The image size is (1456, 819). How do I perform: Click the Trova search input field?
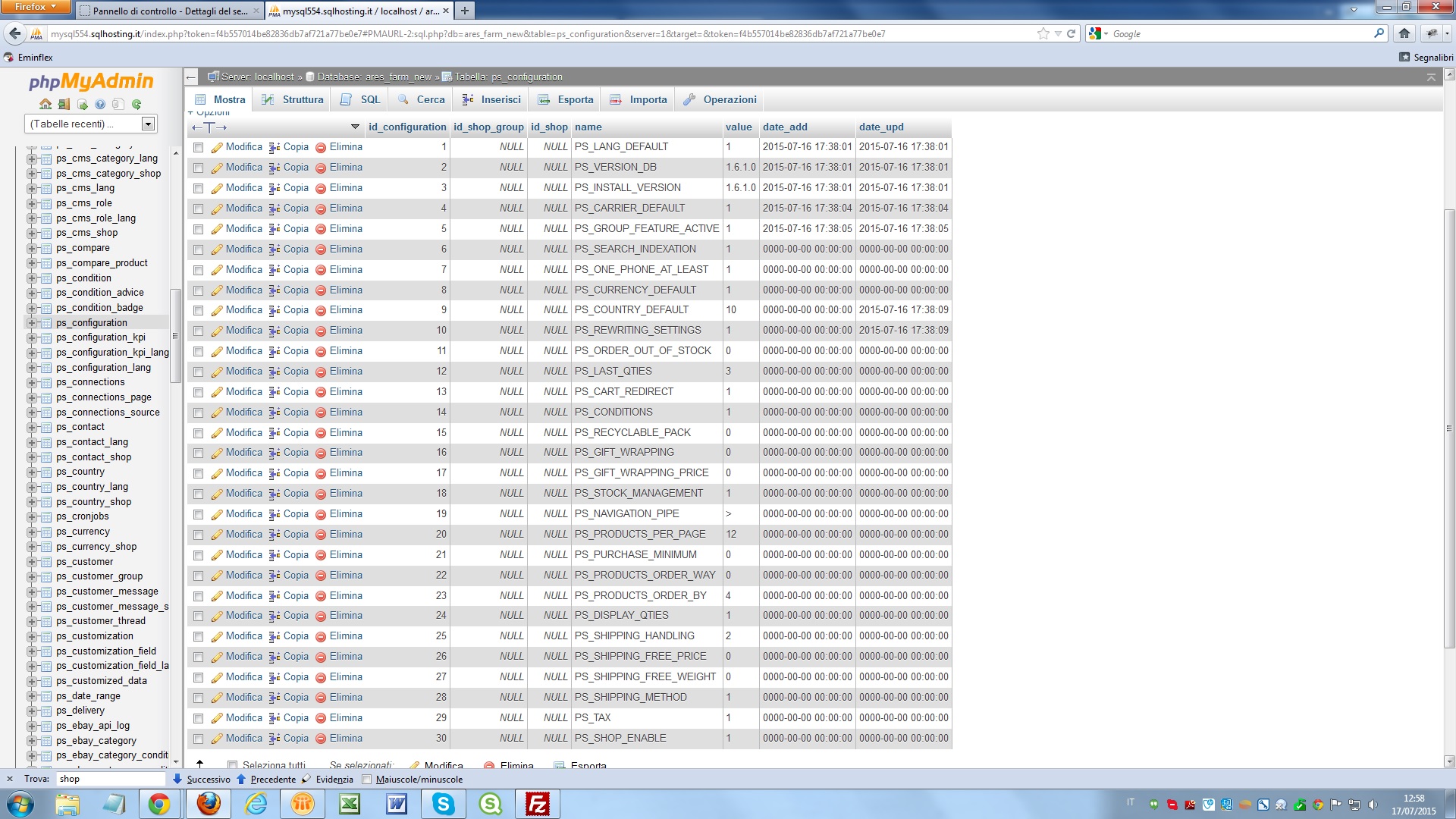[x=111, y=779]
